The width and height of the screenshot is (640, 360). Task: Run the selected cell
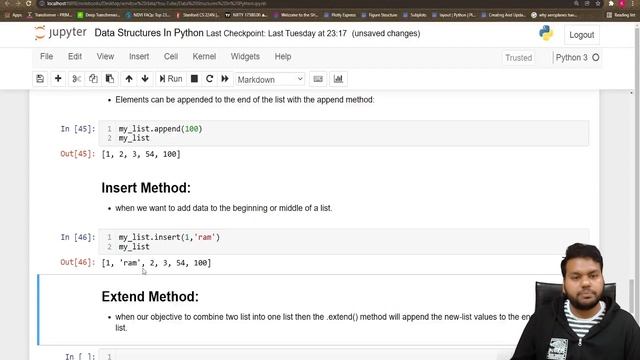[x=171, y=79]
